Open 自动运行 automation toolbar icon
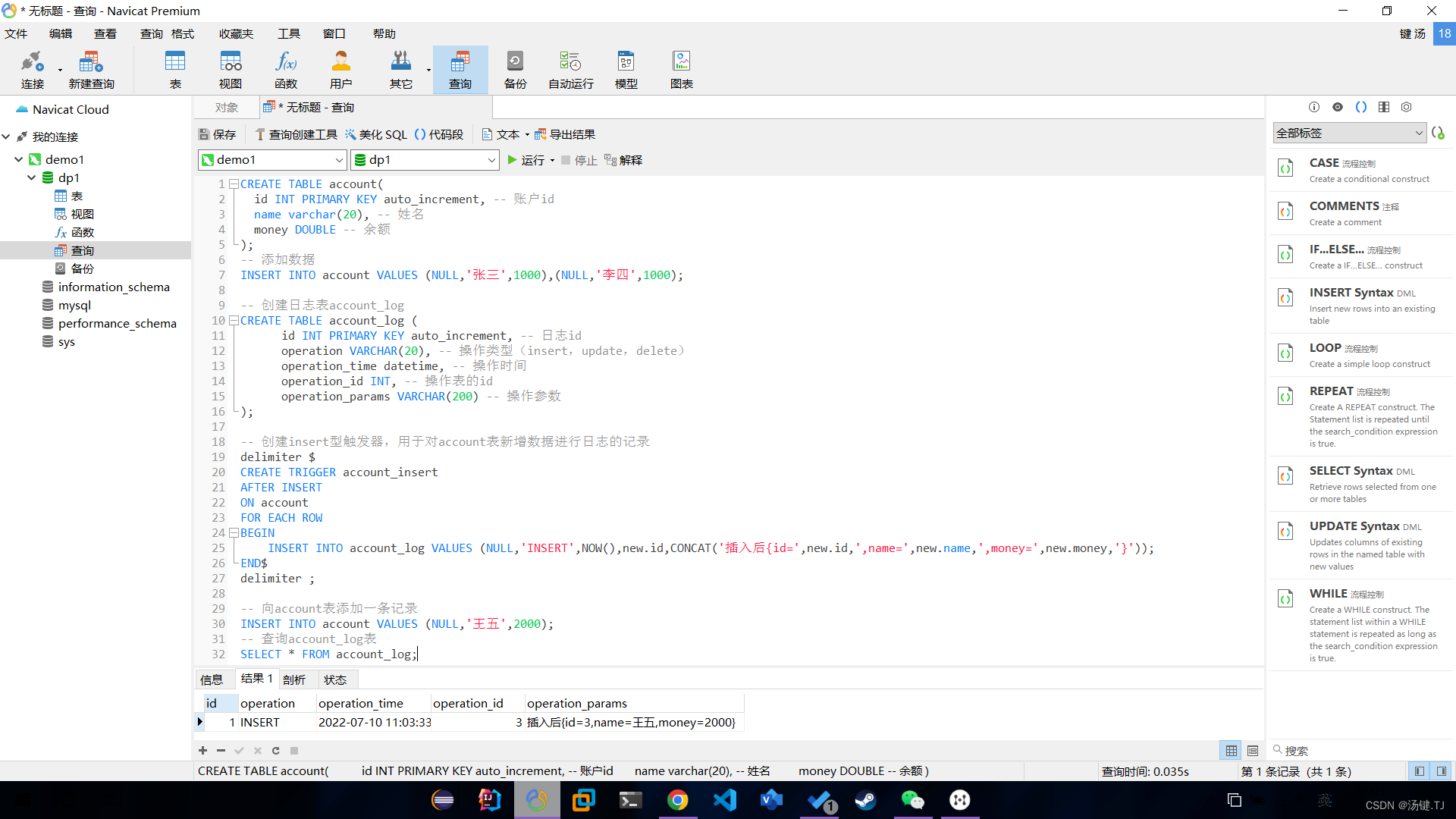Viewport: 1456px width, 819px height. point(570,70)
